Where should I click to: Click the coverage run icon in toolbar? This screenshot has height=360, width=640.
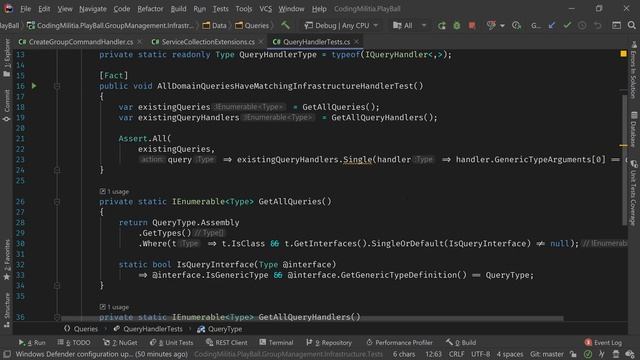tap(491, 26)
